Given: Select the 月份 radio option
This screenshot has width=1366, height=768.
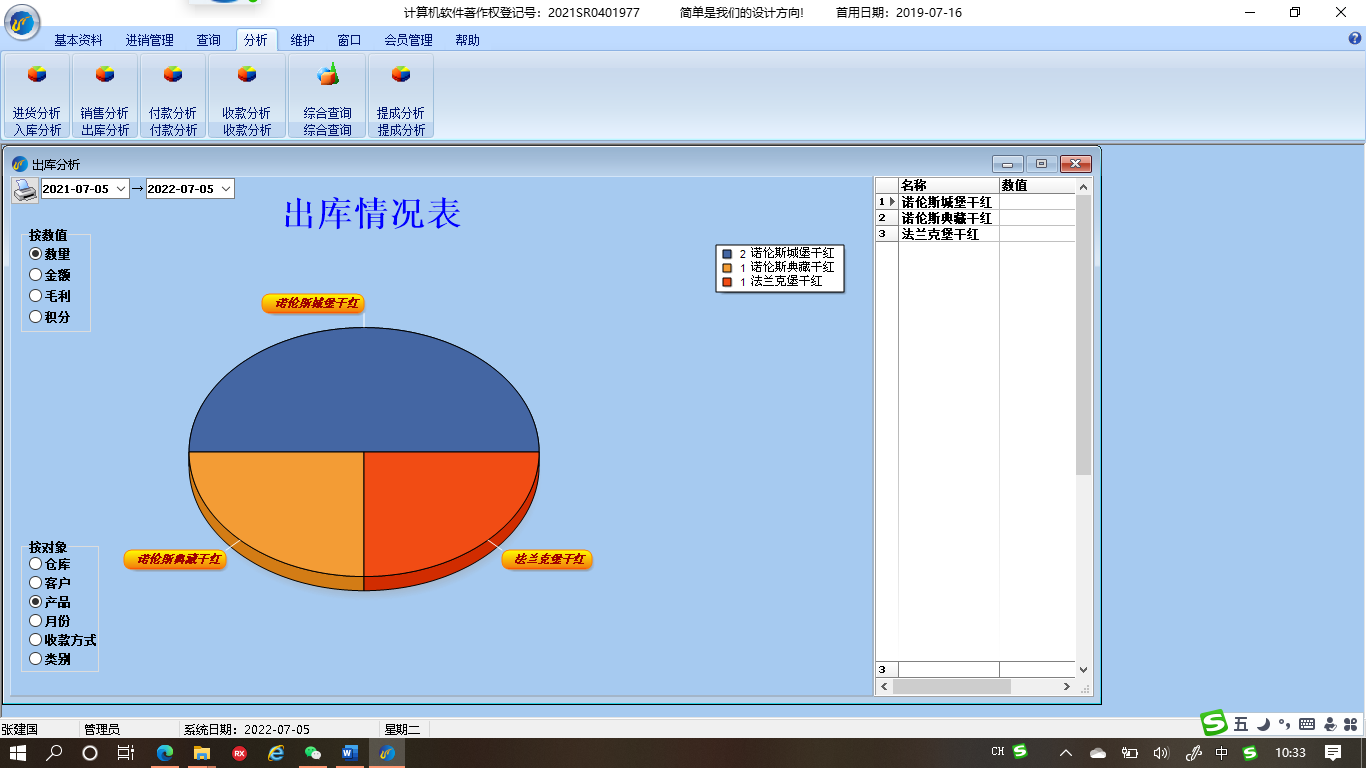Looking at the screenshot, I should tap(36, 621).
